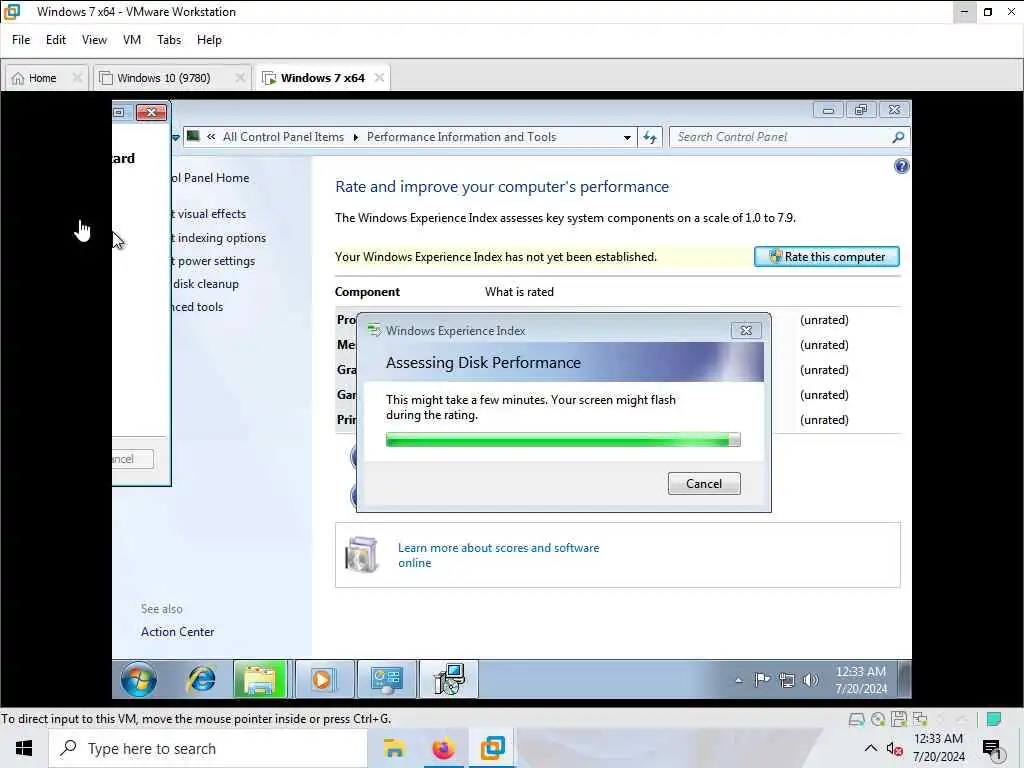Open the VMware View menu
The image size is (1024, 768).
point(94,40)
